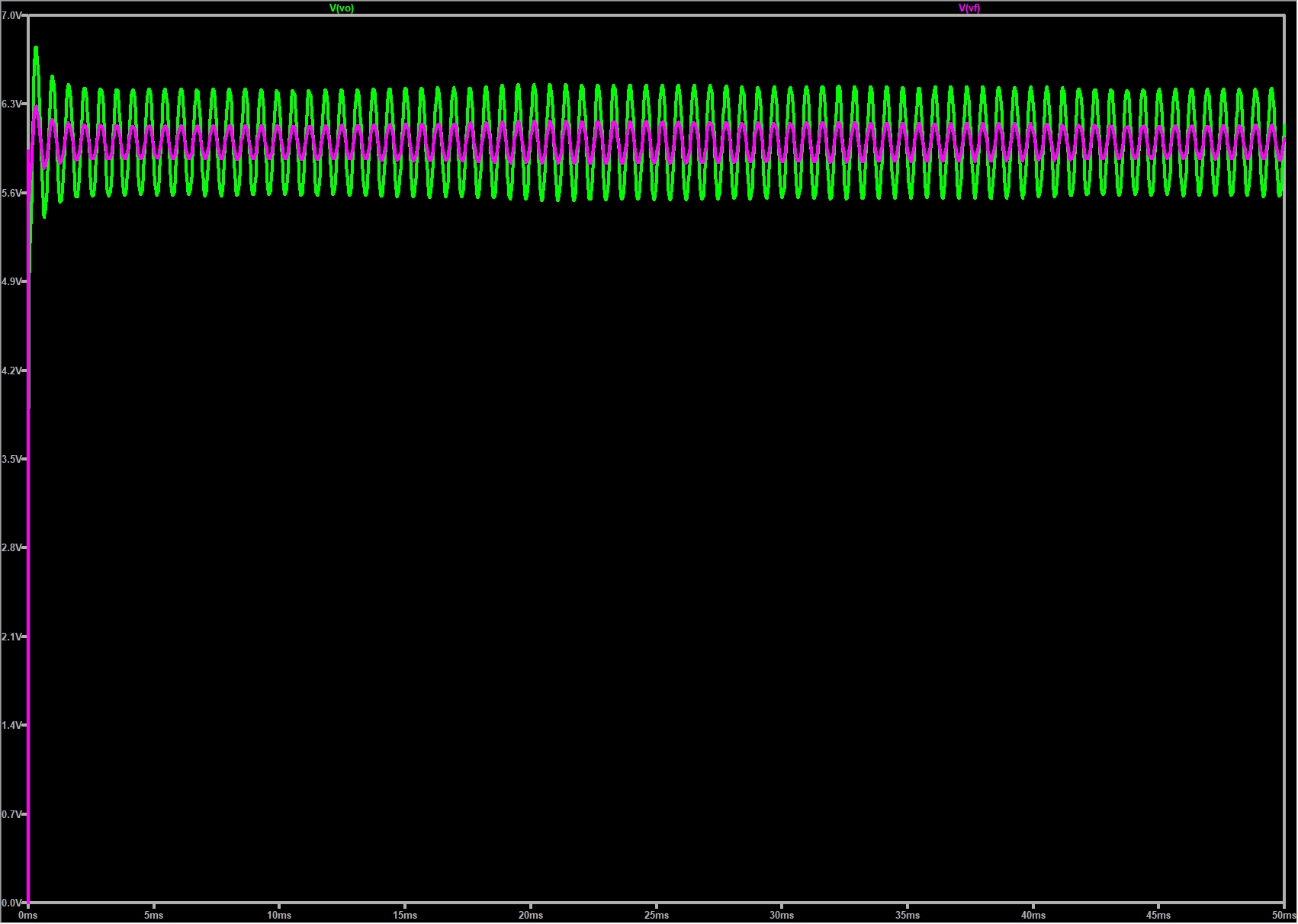Click the 45ms time axis label
1298x924 pixels.
click(x=1158, y=915)
